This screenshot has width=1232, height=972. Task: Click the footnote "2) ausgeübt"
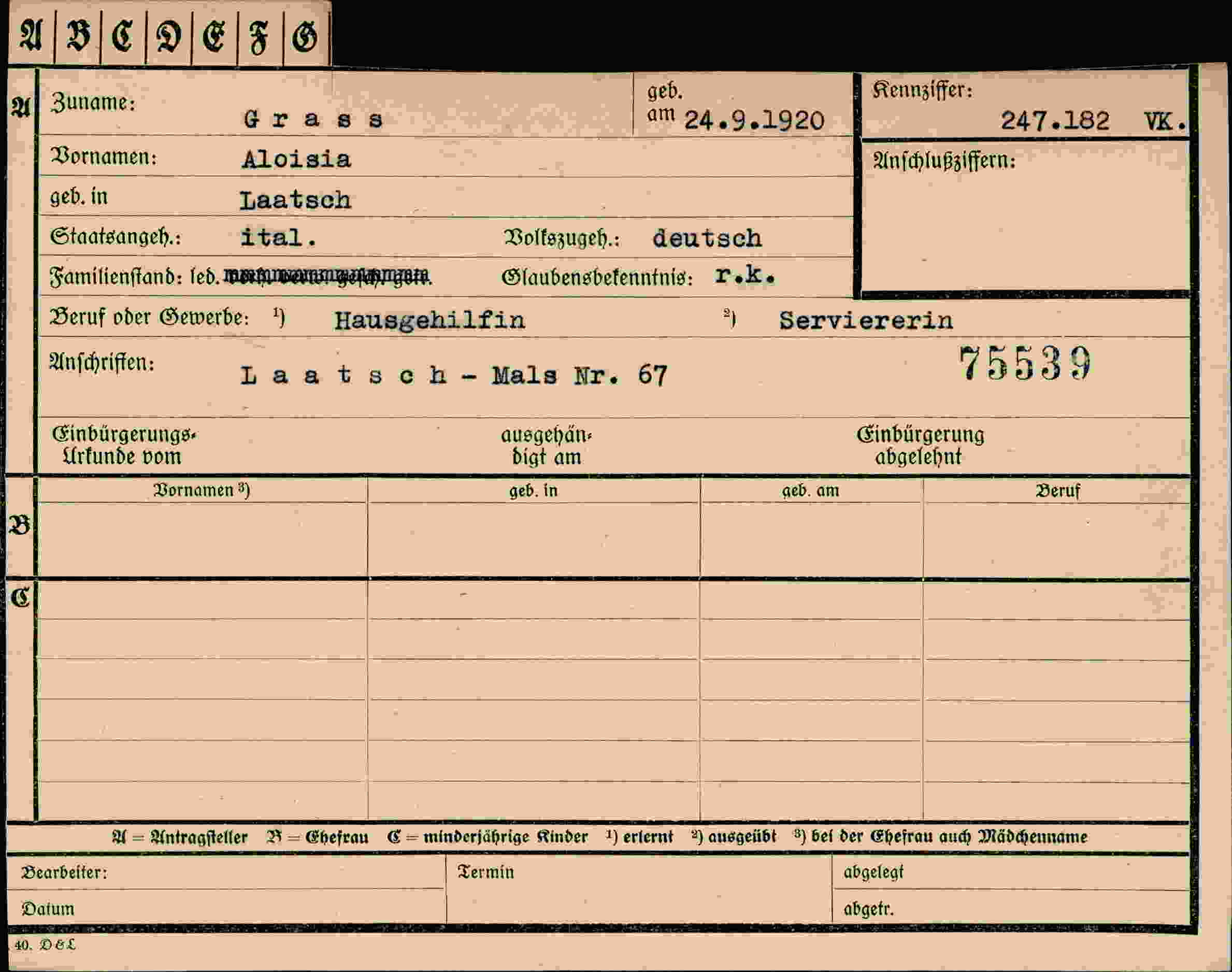pos(734,837)
